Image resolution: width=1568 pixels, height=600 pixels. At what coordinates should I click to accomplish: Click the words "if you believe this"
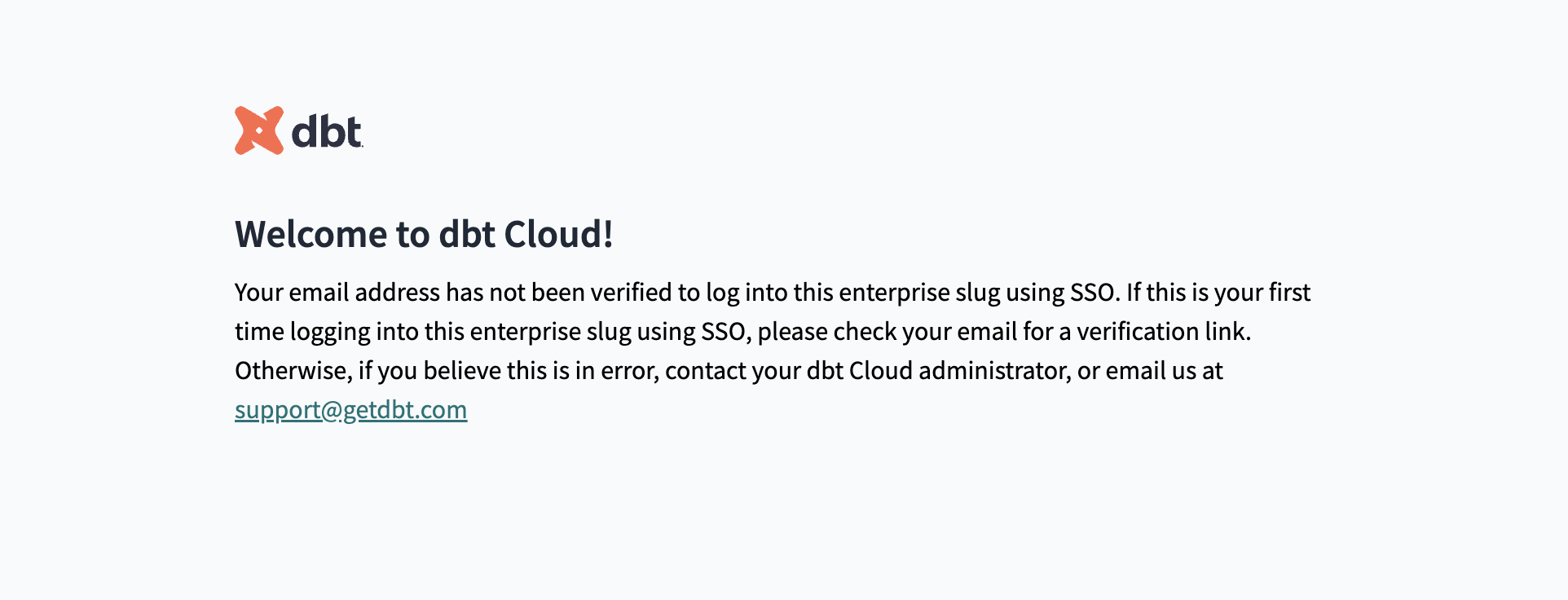coord(429,371)
